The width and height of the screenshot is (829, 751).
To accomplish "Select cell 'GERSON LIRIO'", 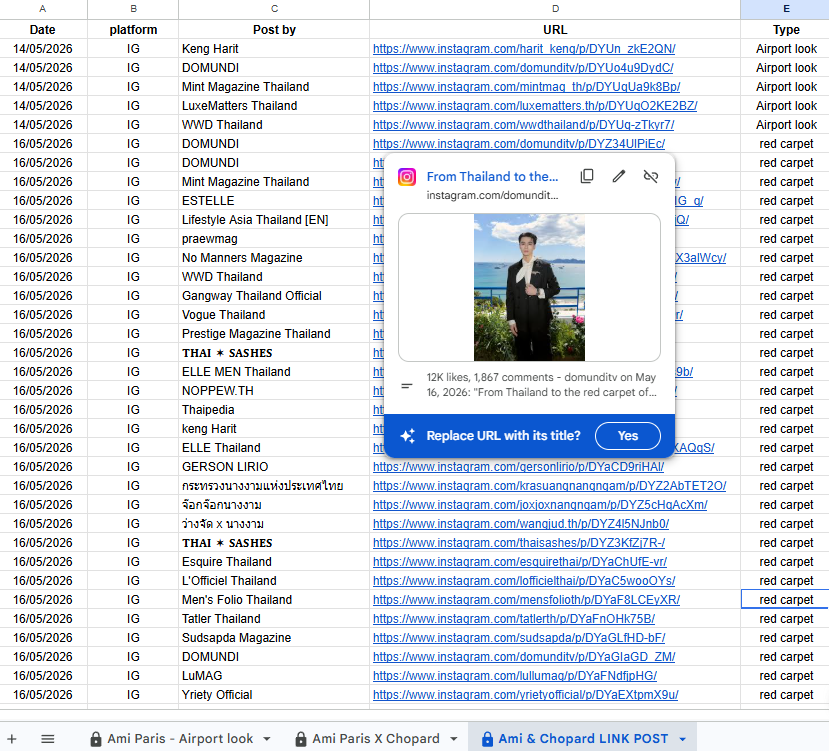I will tap(274, 467).
